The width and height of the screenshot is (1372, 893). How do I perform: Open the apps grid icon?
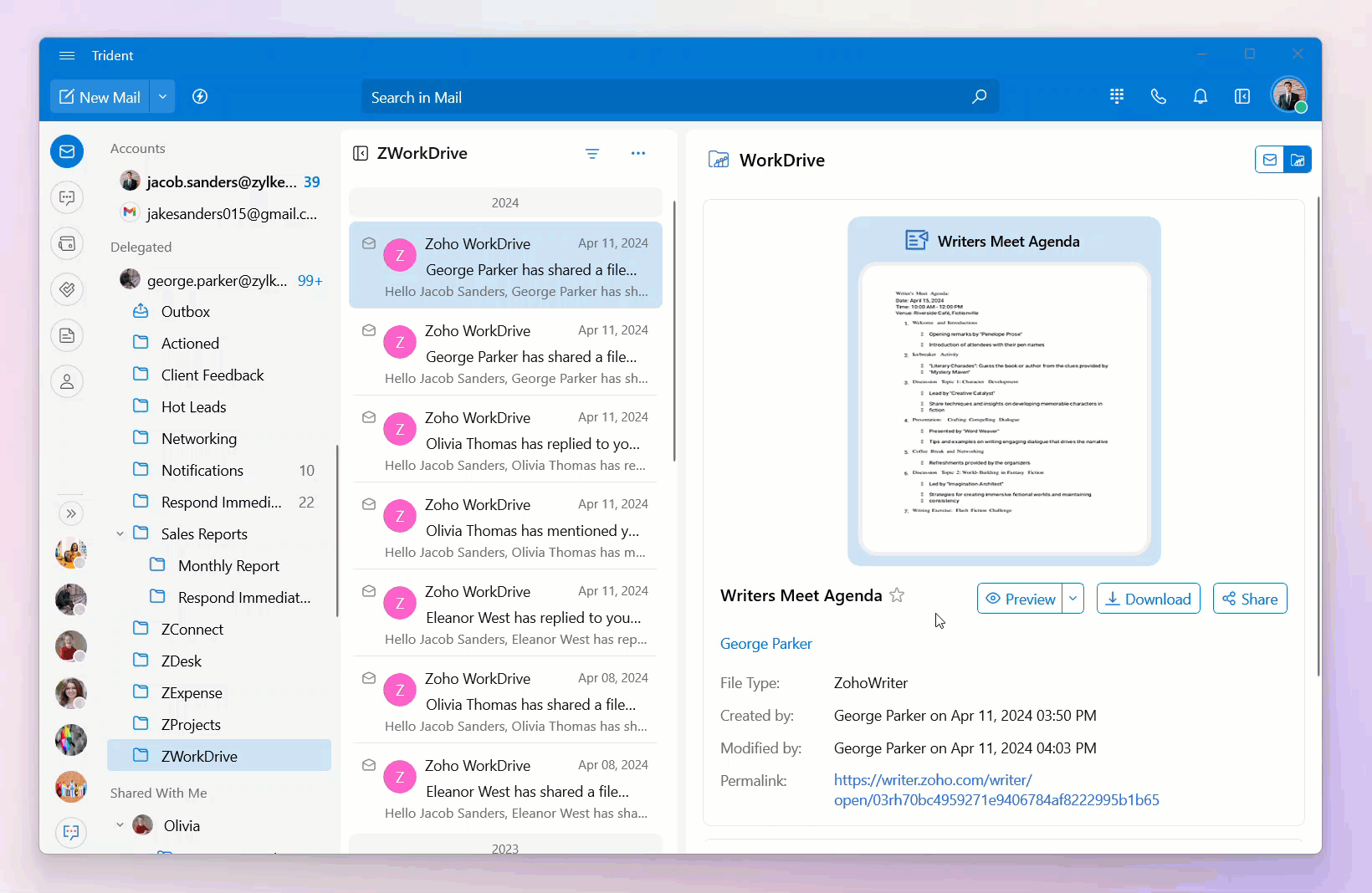tap(1117, 96)
